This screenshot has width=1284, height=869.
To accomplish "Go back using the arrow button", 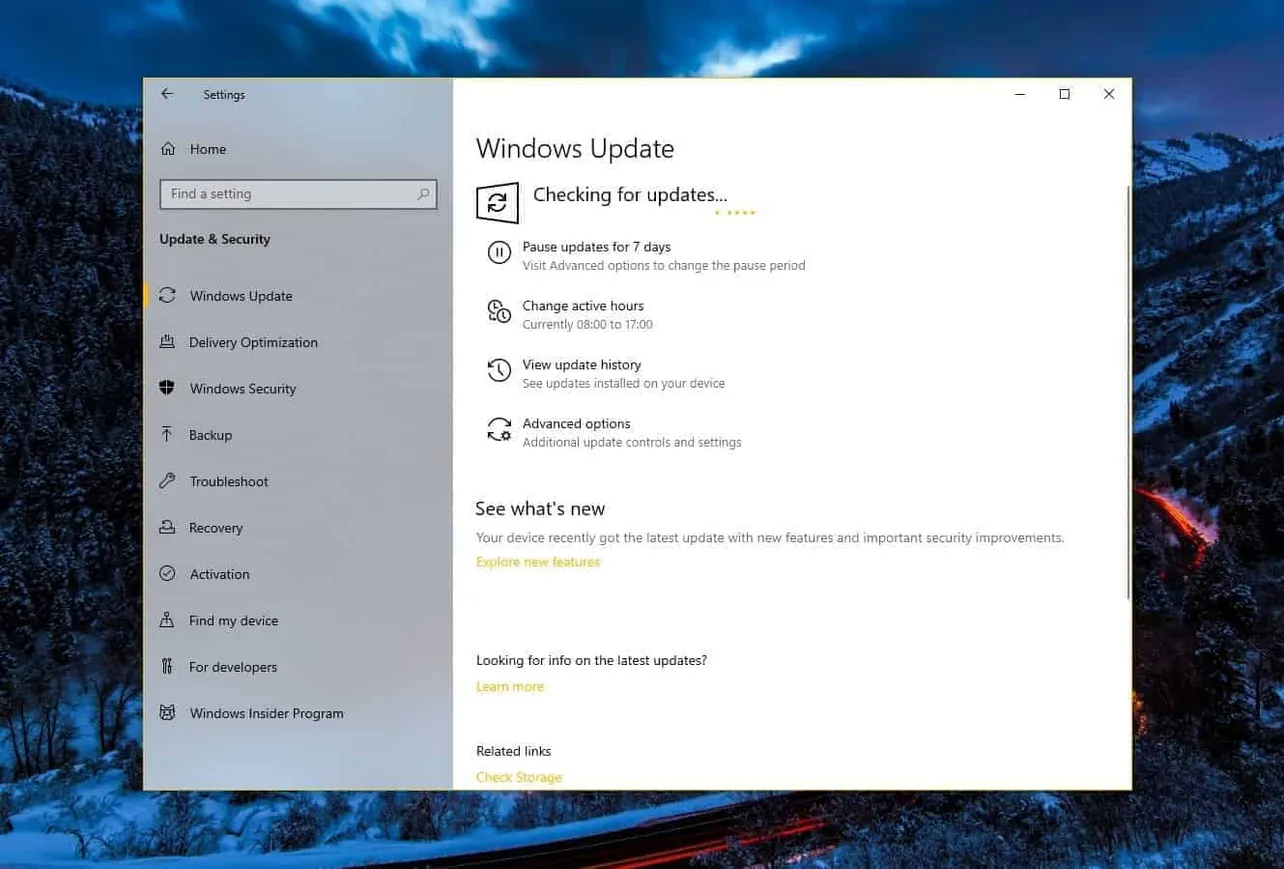I will pos(167,93).
